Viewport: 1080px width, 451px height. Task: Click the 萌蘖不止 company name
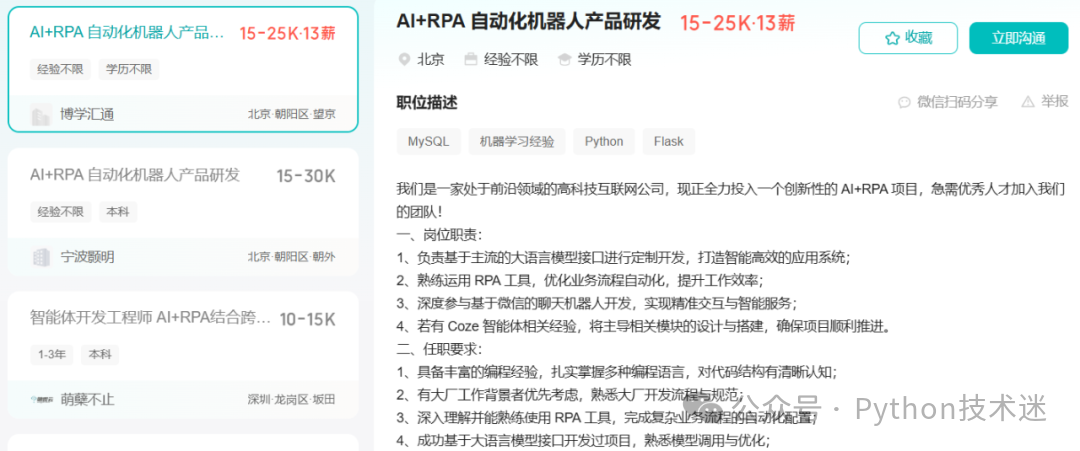tap(87, 399)
